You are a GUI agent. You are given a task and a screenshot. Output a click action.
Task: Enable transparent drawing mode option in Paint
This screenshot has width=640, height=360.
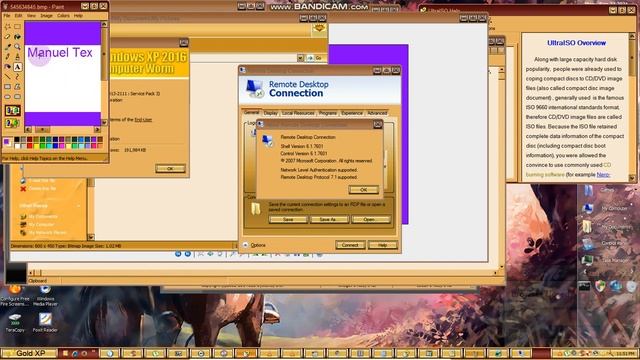pyautogui.click(x=13, y=122)
